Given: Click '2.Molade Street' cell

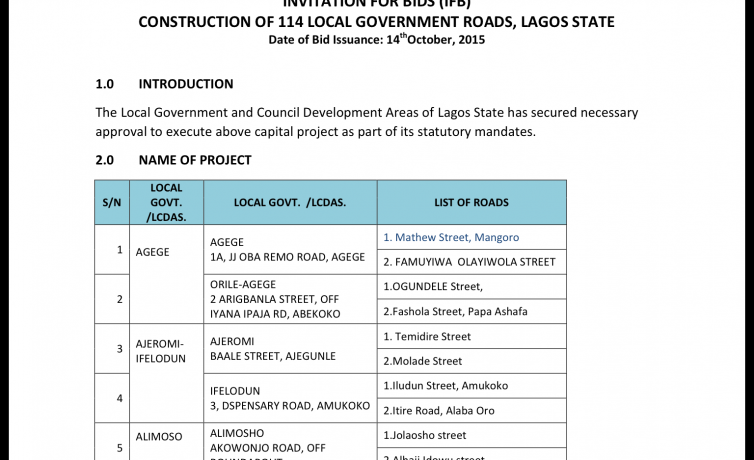Looking at the screenshot, I should (x=472, y=361).
